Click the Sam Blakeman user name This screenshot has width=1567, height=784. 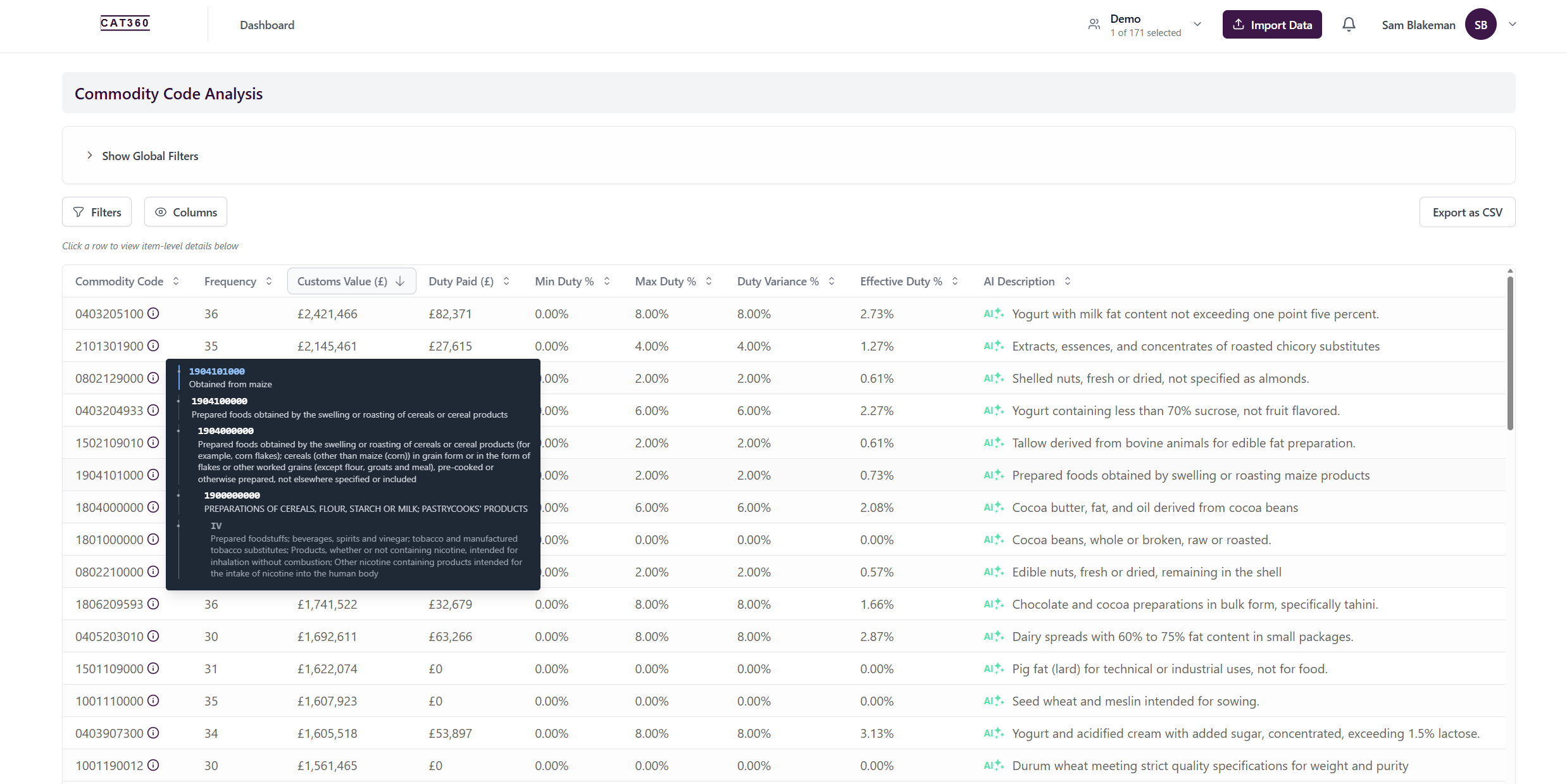click(x=1418, y=25)
